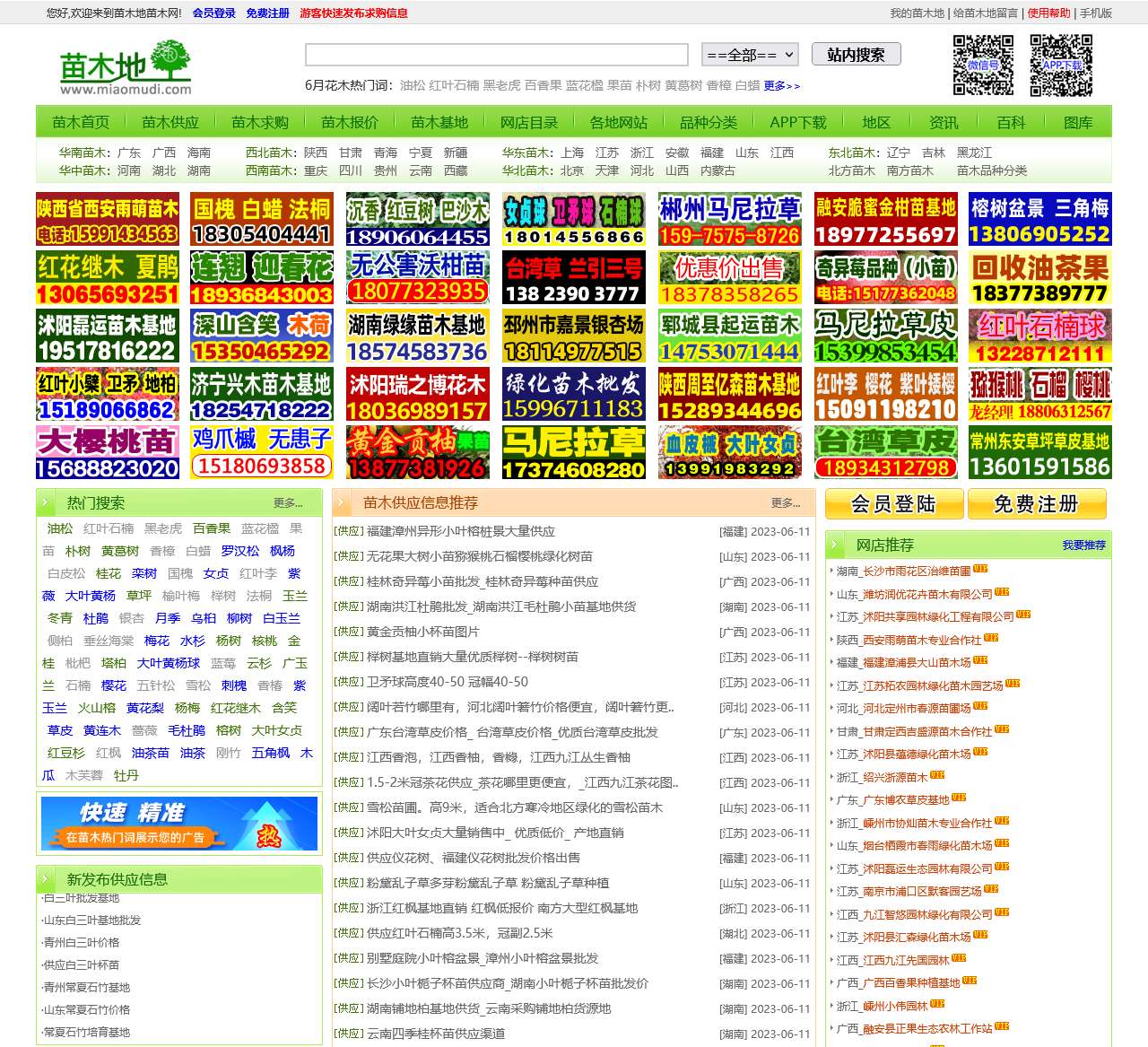
Task: Click the 会员登陆 button
Action: pyautogui.click(x=894, y=504)
